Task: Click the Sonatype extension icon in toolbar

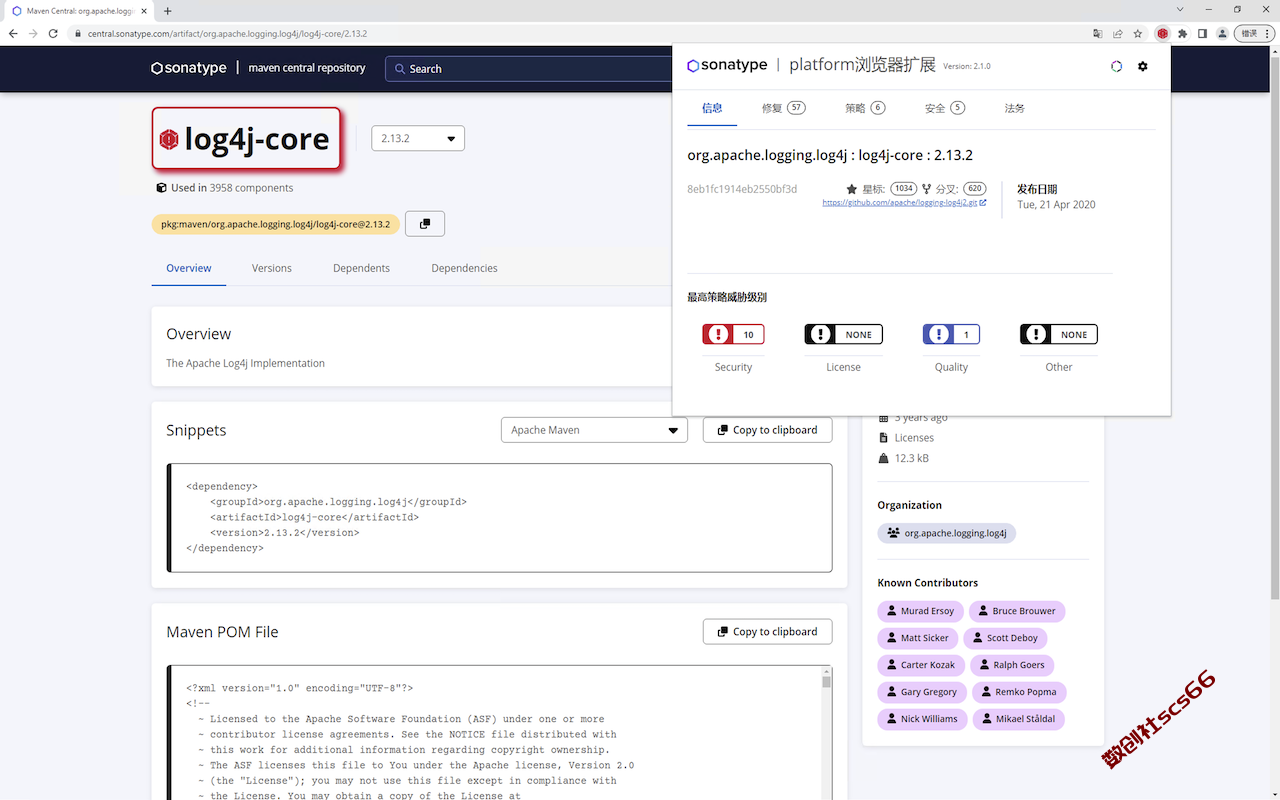Action: pos(1162,33)
